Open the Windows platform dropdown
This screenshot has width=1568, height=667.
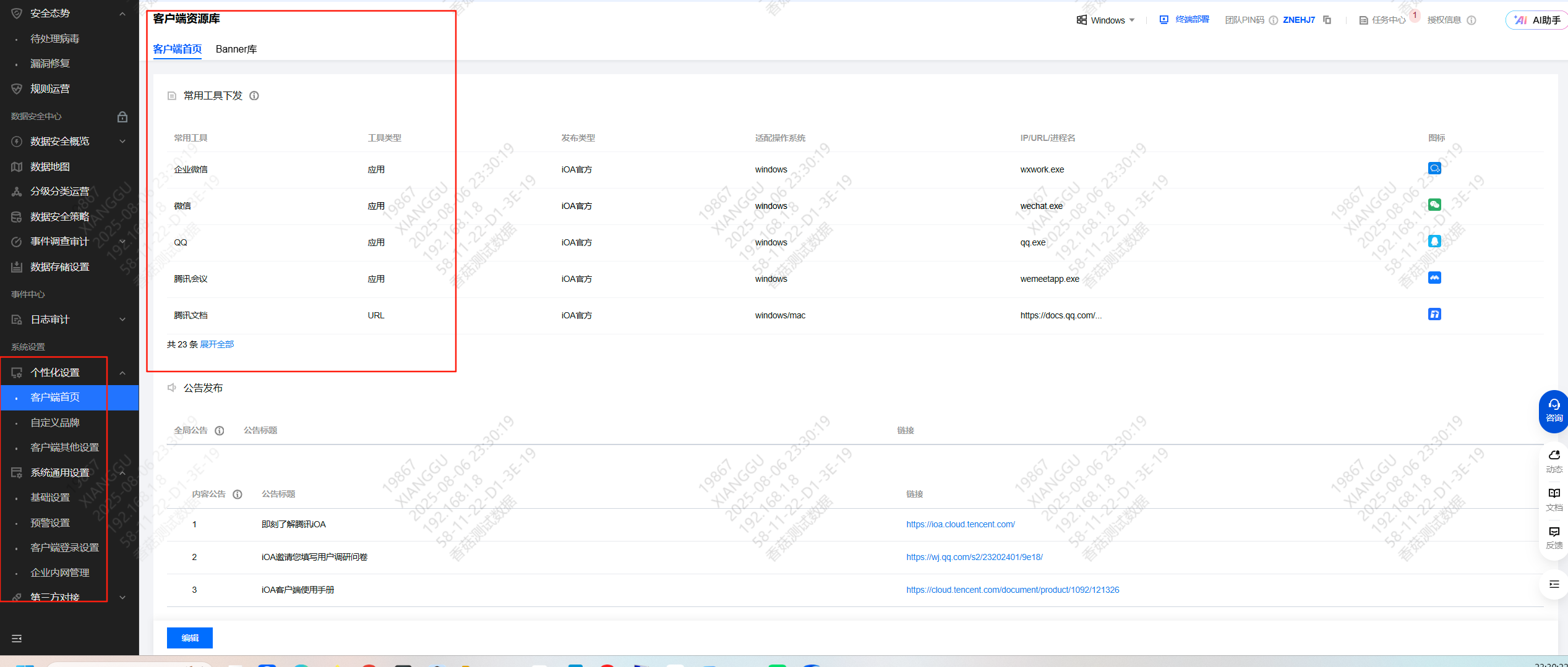1106,20
